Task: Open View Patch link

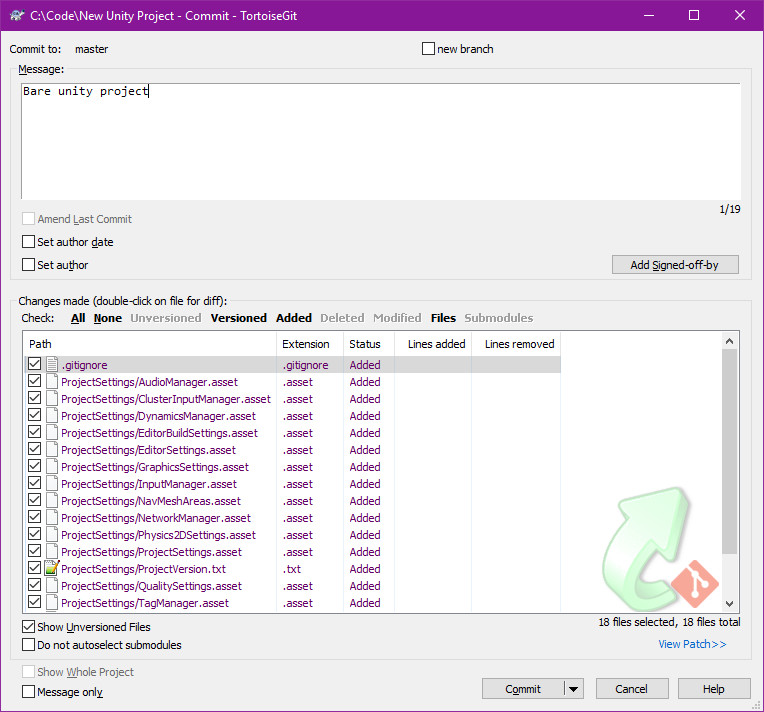Action: click(692, 644)
